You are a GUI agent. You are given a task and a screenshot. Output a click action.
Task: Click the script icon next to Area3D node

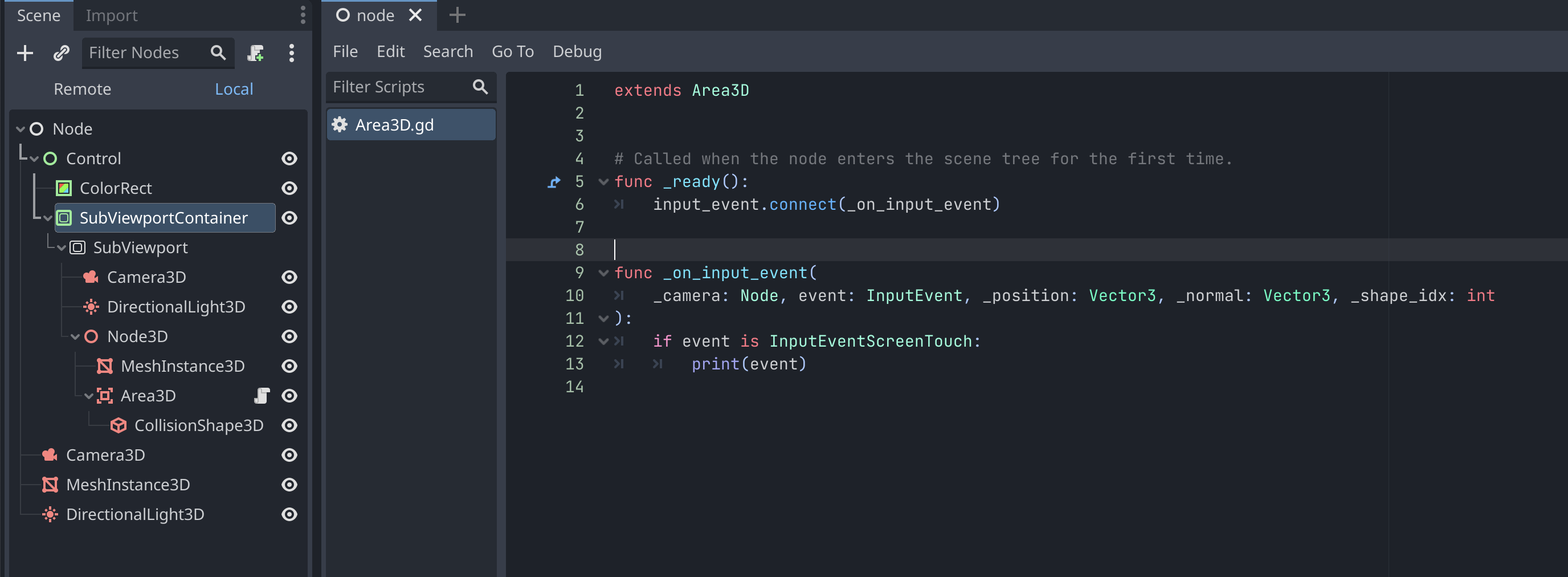click(262, 396)
